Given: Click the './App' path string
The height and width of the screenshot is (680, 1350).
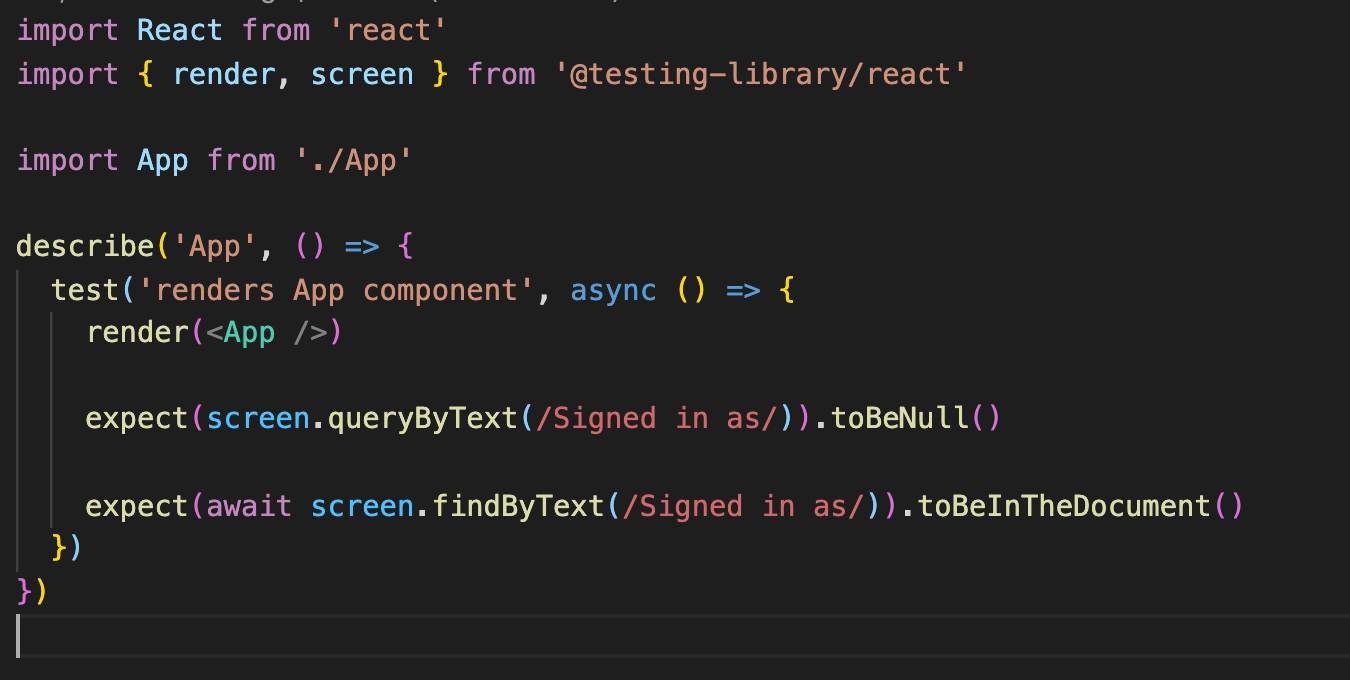Looking at the screenshot, I should click(352, 159).
